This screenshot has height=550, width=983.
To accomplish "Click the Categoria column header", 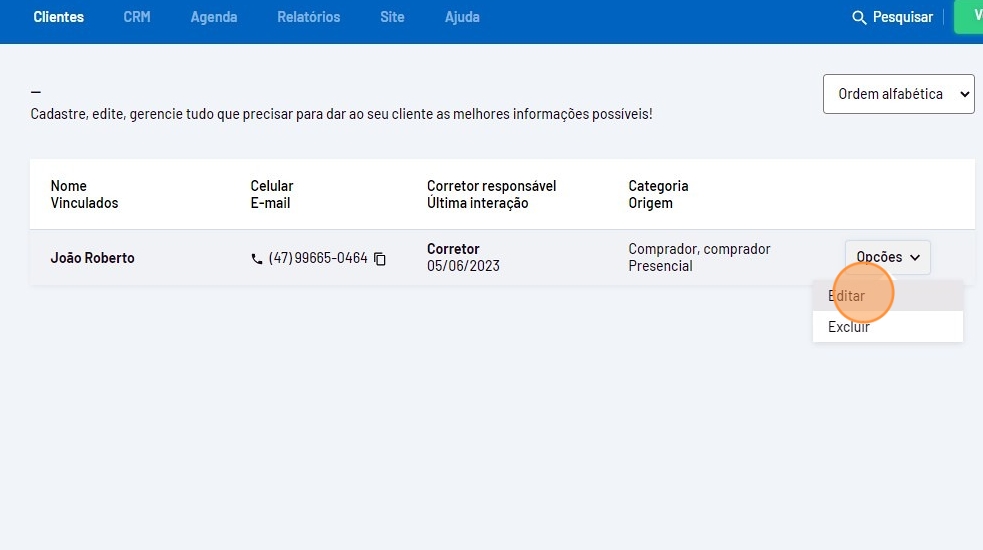I will coord(658,186).
